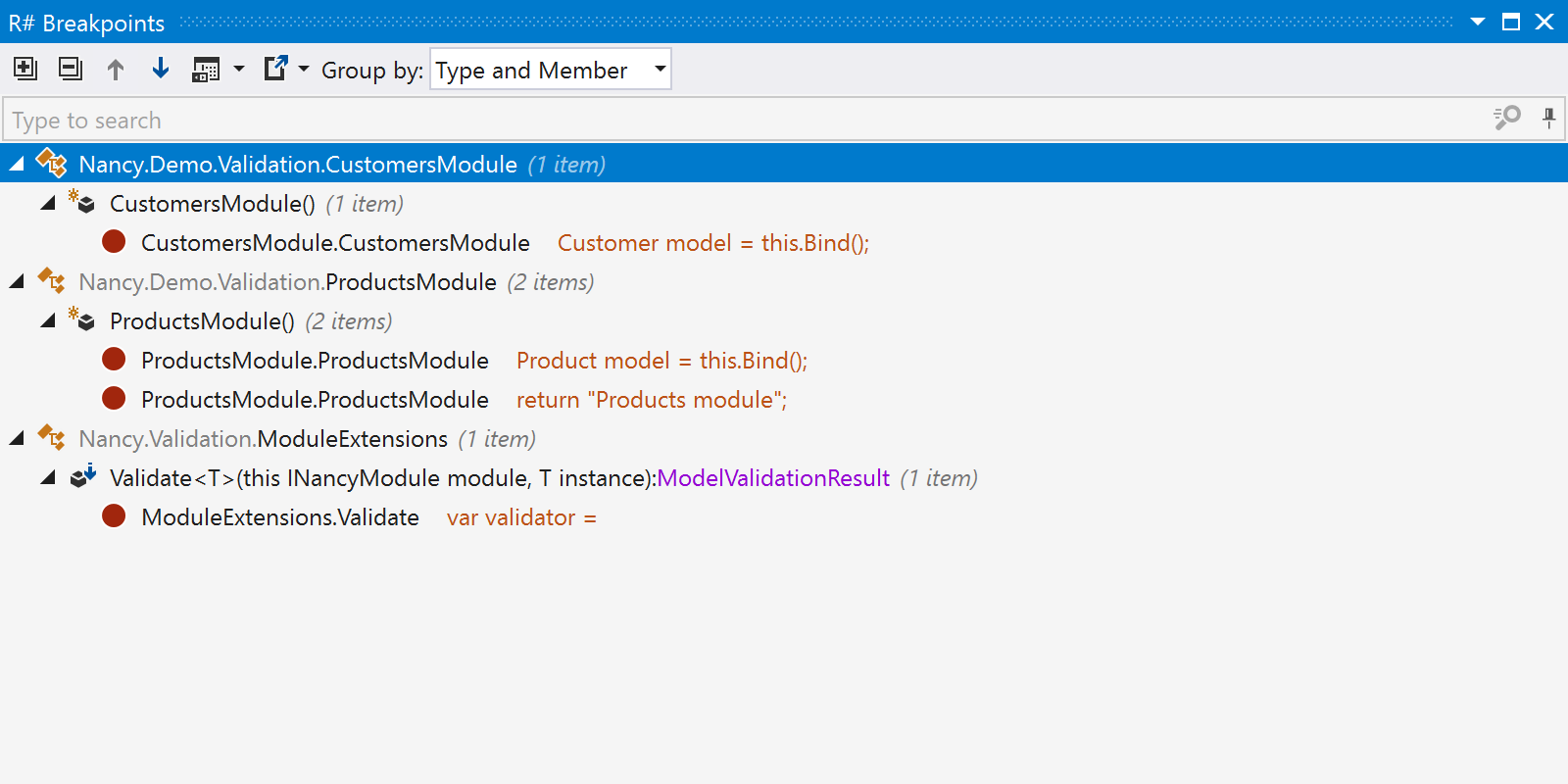Image resolution: width=1568 pixels, height=784 pixels.
Task: Pin the search bar with pushpin icon
Action: [1548, 119]
